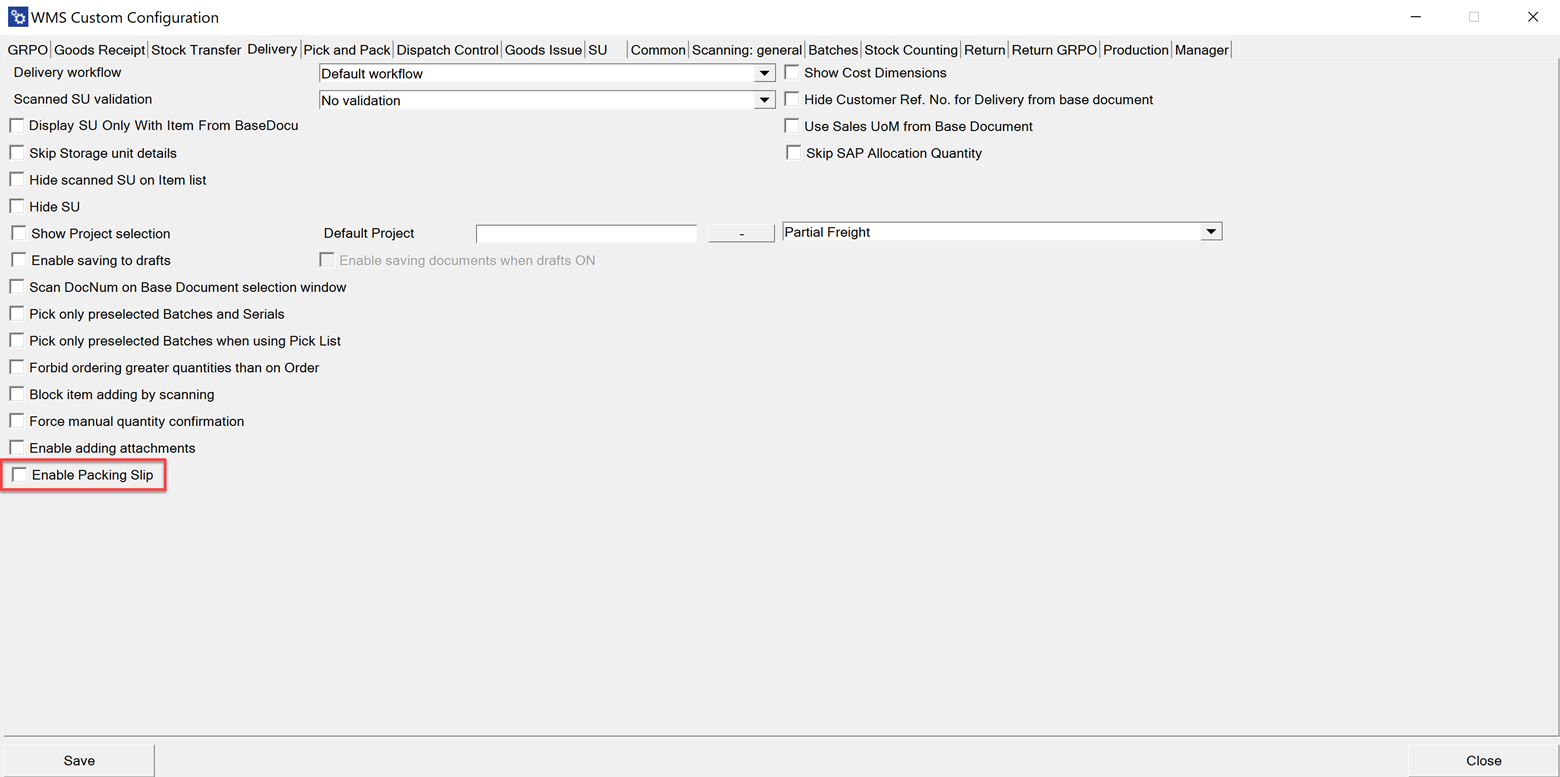The height and width of the screenshot is (777, 1560).
Task: Enable saving to drafts
Action: pyautogui.click(x=17, y=259)
